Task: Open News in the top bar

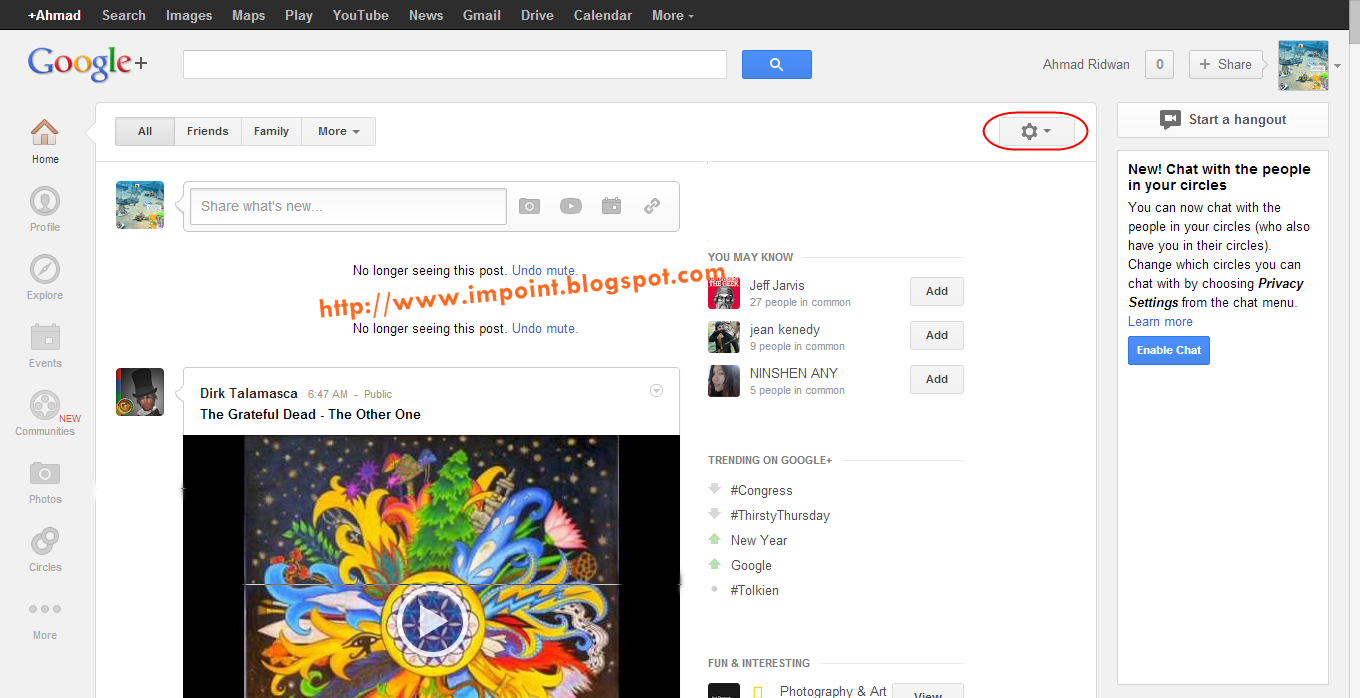Action: pyautogui.click(x=426, y=15)
